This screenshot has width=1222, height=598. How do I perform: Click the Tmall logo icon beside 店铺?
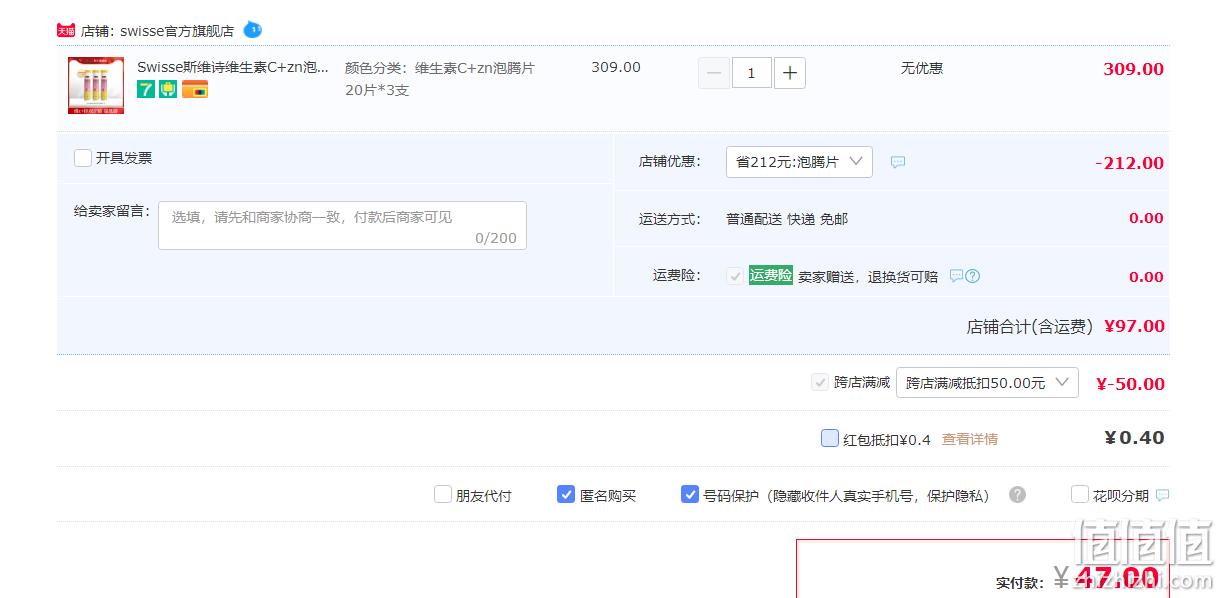tap(66, 30)
